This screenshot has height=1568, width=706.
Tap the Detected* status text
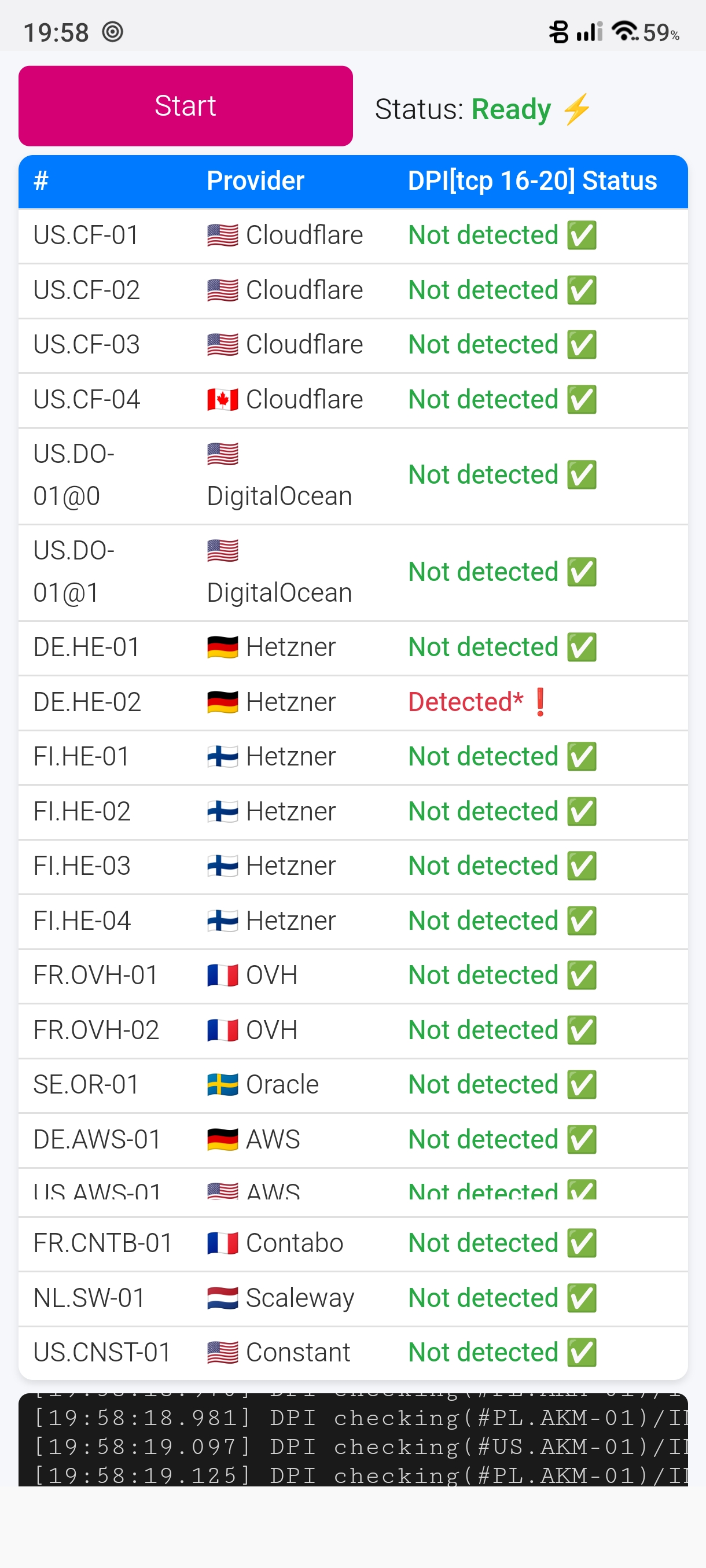point(465,702)
